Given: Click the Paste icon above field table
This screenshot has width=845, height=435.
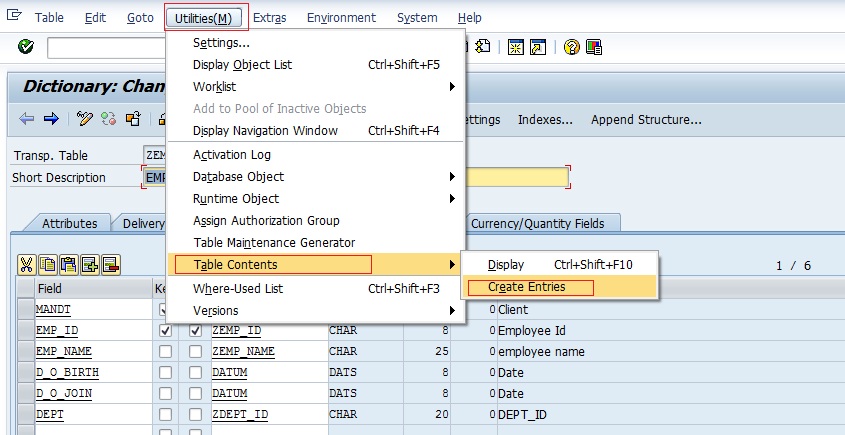Looking at the screenshot, I should click(x=69, y=265).
